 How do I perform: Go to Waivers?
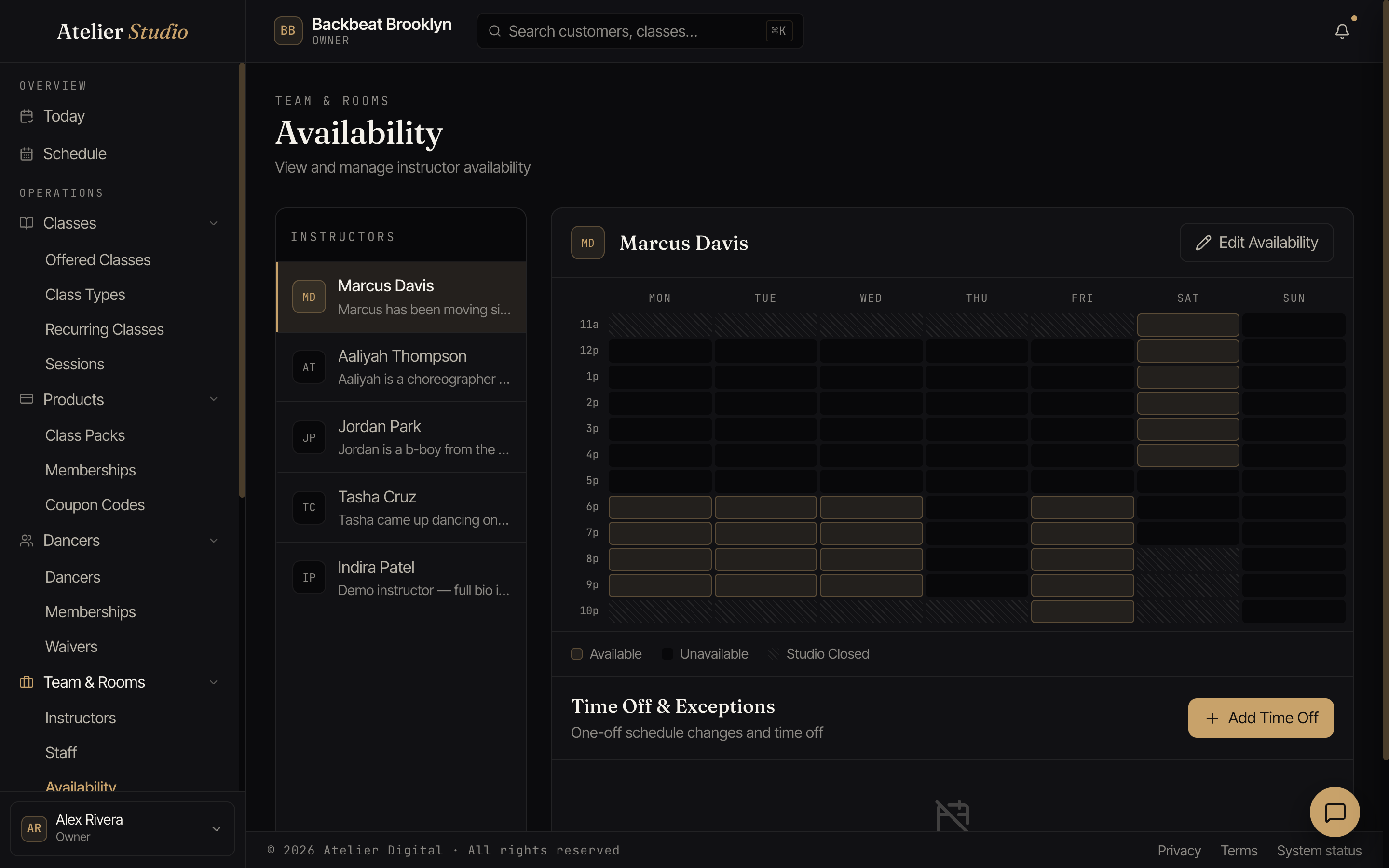click(71, 647)
